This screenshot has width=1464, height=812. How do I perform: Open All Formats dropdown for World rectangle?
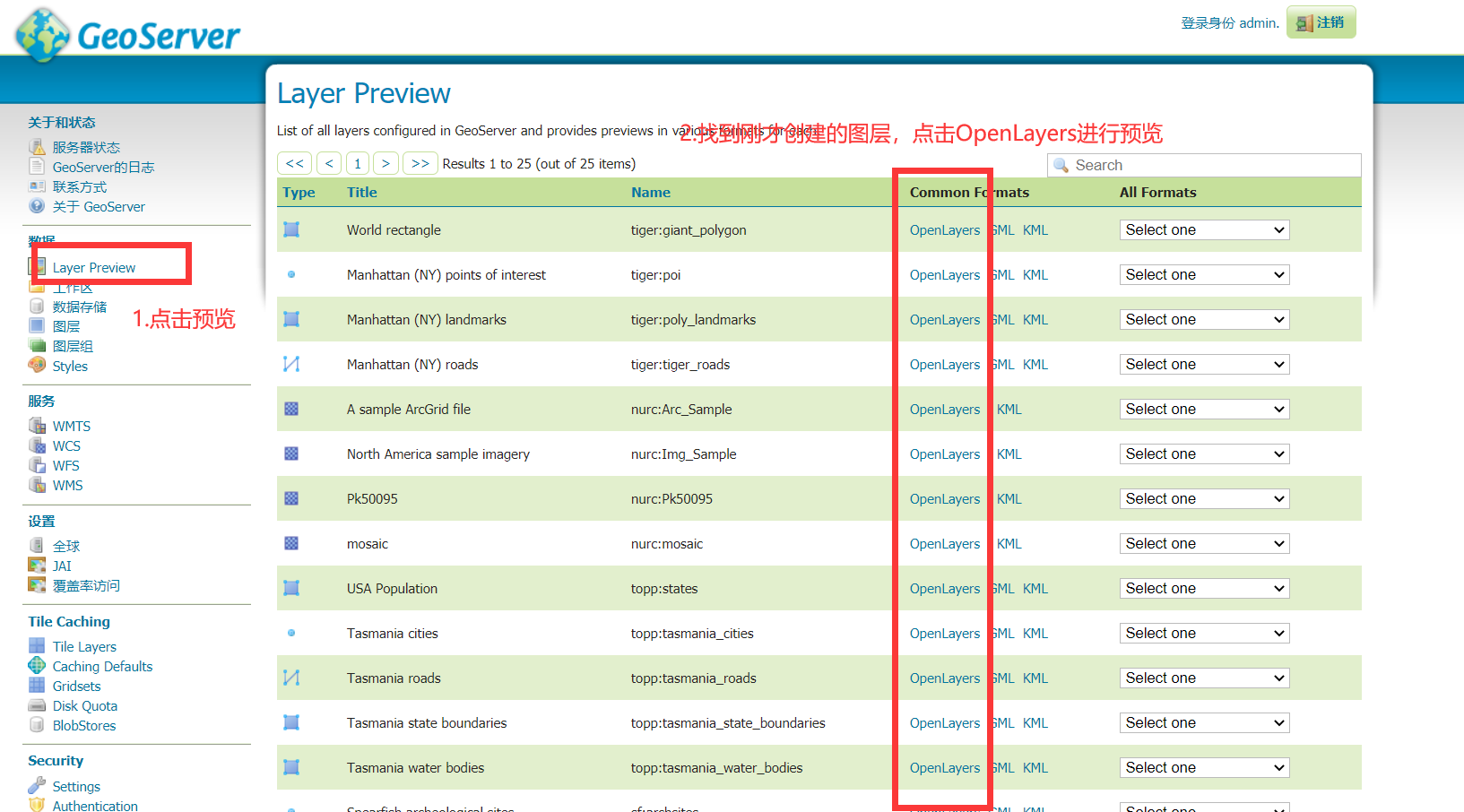[1204, 229]
